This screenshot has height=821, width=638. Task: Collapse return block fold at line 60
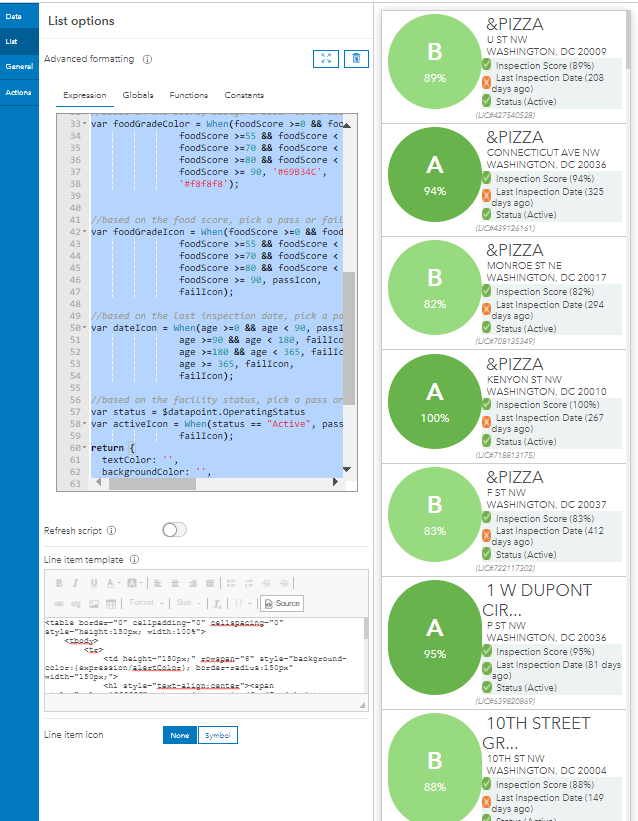(x=85, y=448)
